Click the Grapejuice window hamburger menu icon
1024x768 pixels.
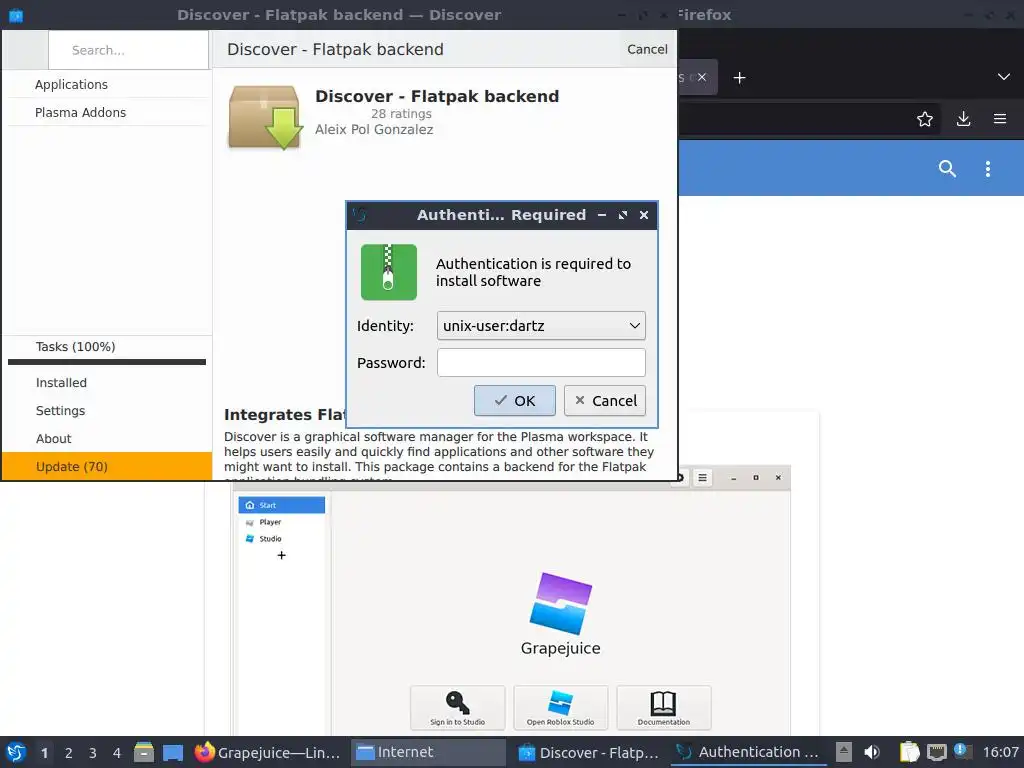[x=702, y=478]
